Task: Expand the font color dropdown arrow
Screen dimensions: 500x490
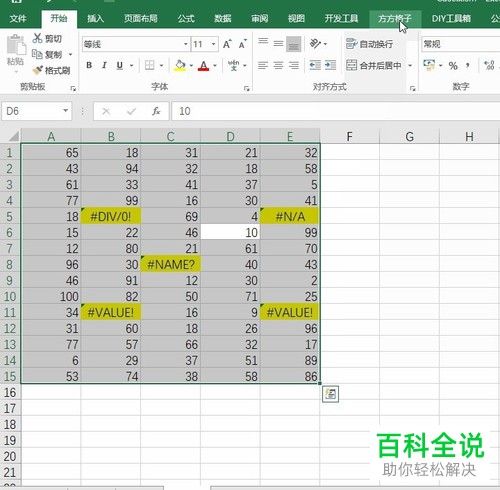Action: [215, 65]
